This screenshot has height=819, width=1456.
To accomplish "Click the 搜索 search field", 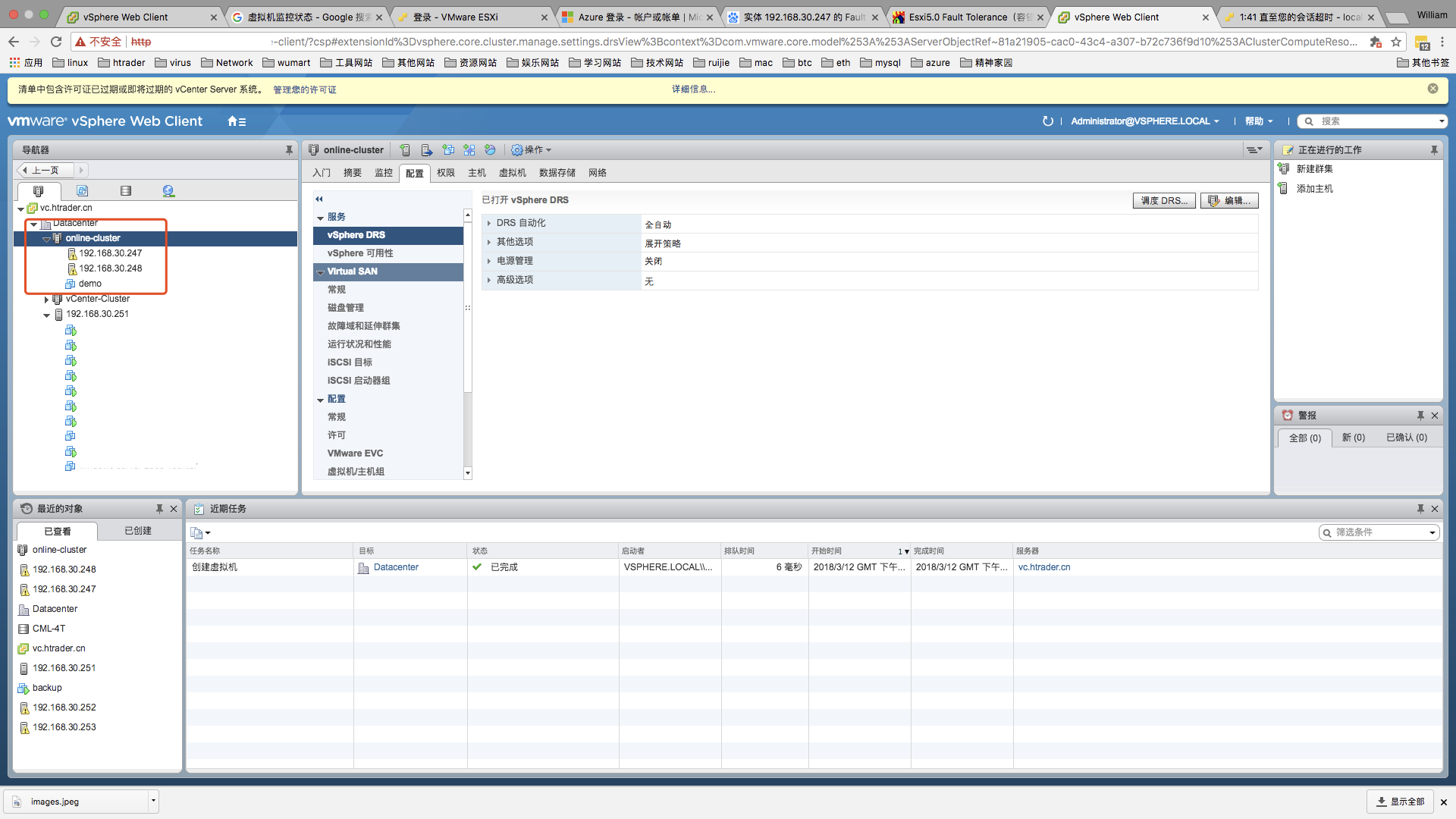I will click(1373, 121).
